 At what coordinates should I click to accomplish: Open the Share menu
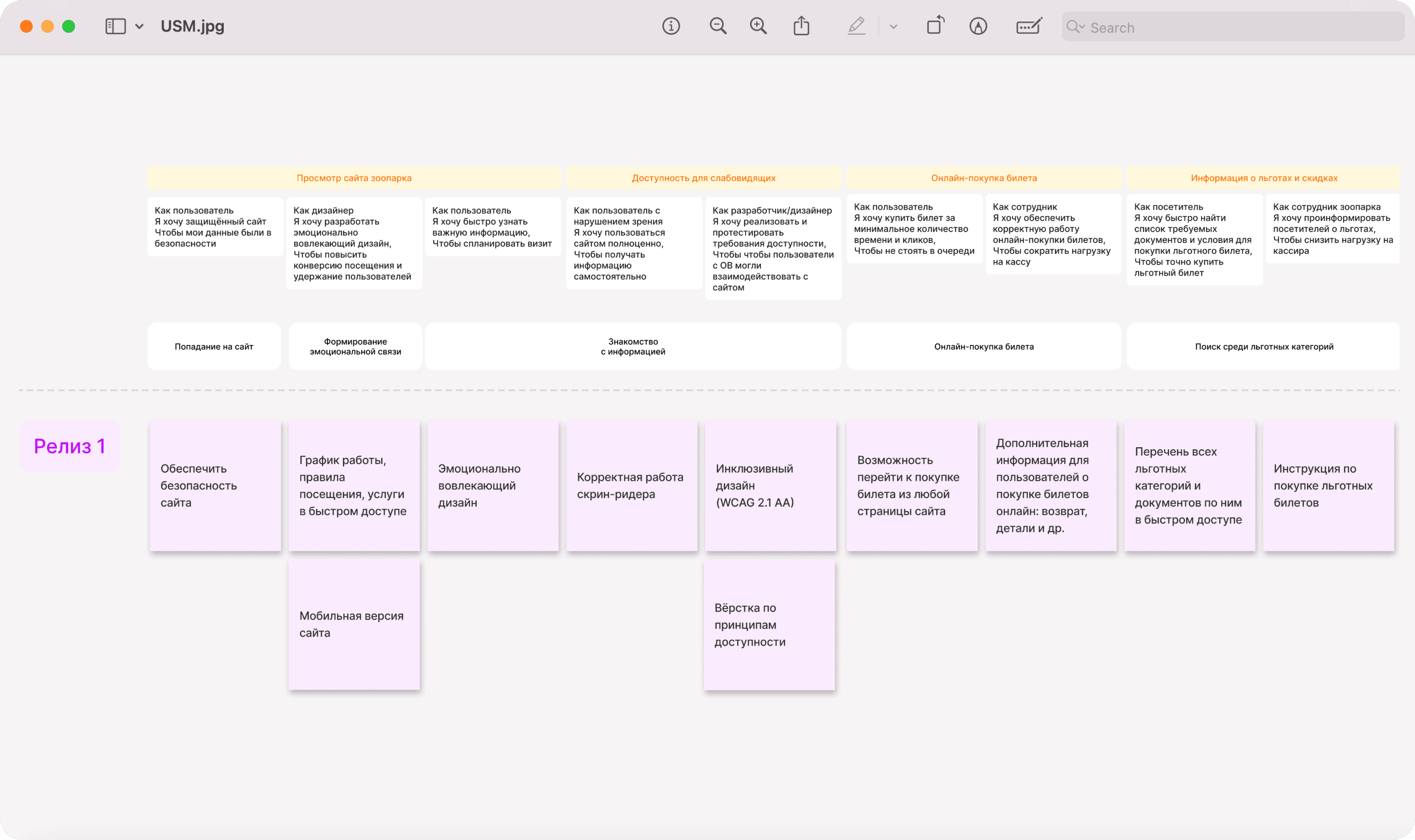(801, 26)
